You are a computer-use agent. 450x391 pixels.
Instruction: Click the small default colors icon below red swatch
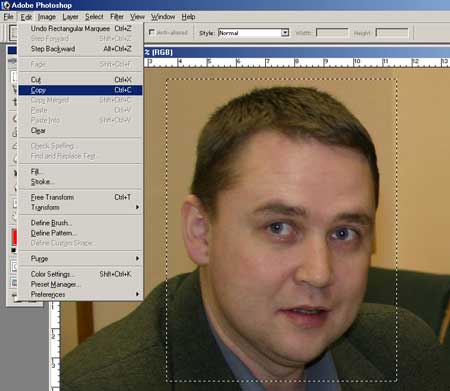[x=14, y=250]
